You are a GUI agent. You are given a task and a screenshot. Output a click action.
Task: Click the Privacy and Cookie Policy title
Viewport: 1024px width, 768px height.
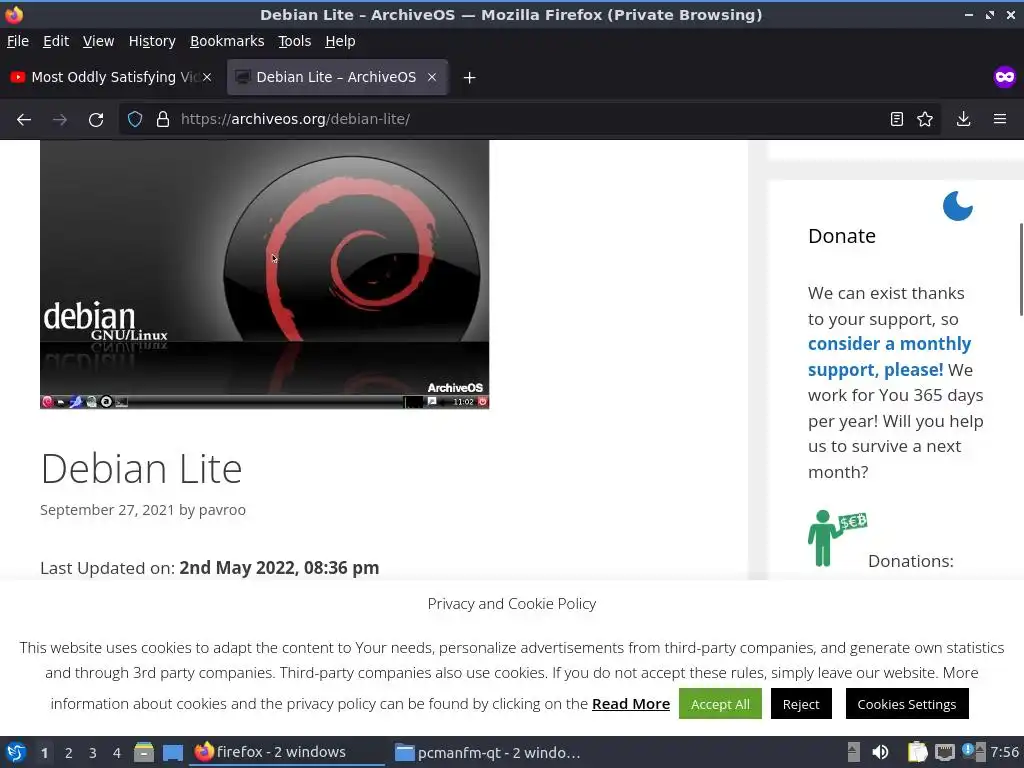511,603
